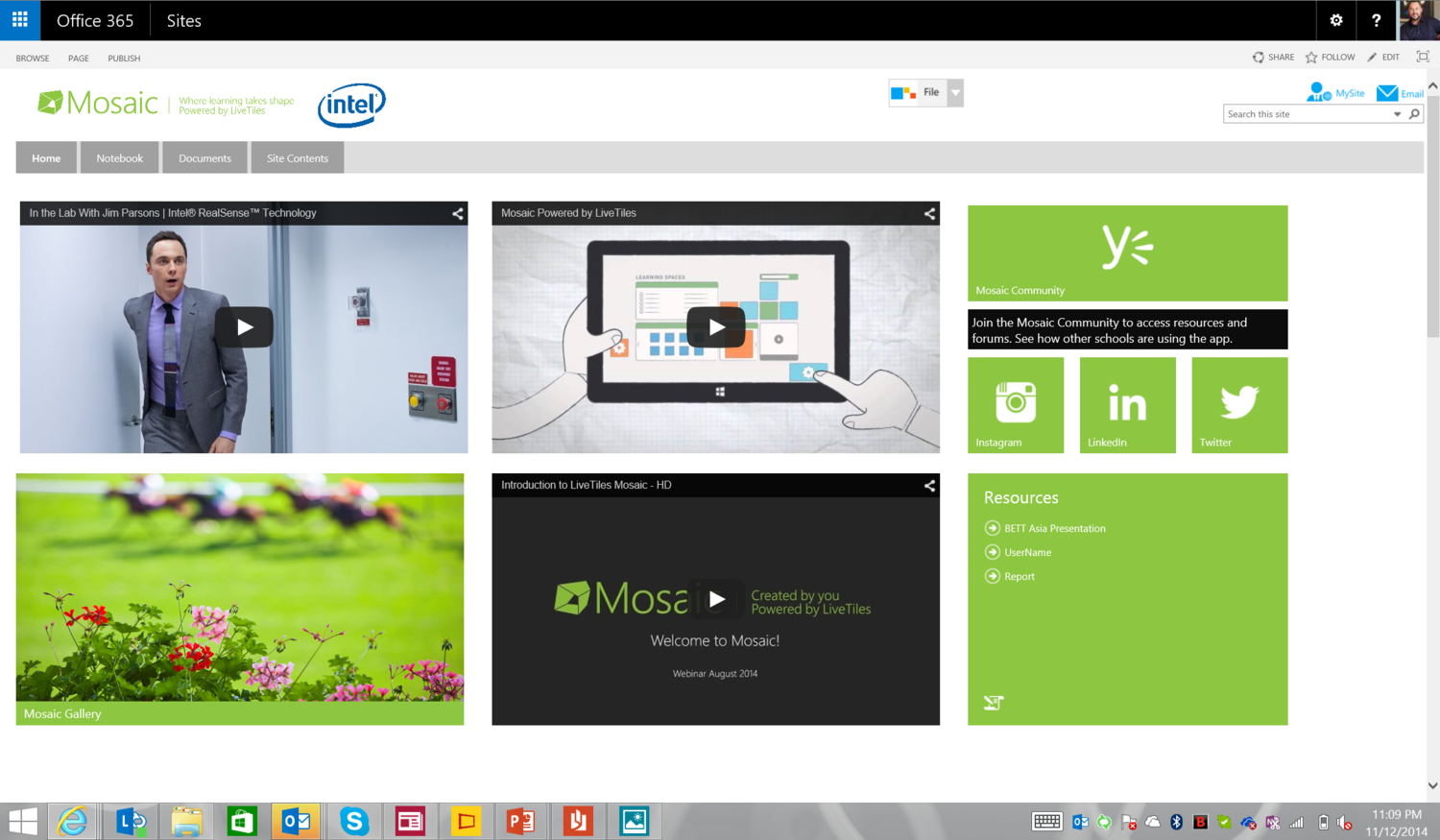
Task: Click the arrow icon beside Report
Action: [x=993, y=576]
